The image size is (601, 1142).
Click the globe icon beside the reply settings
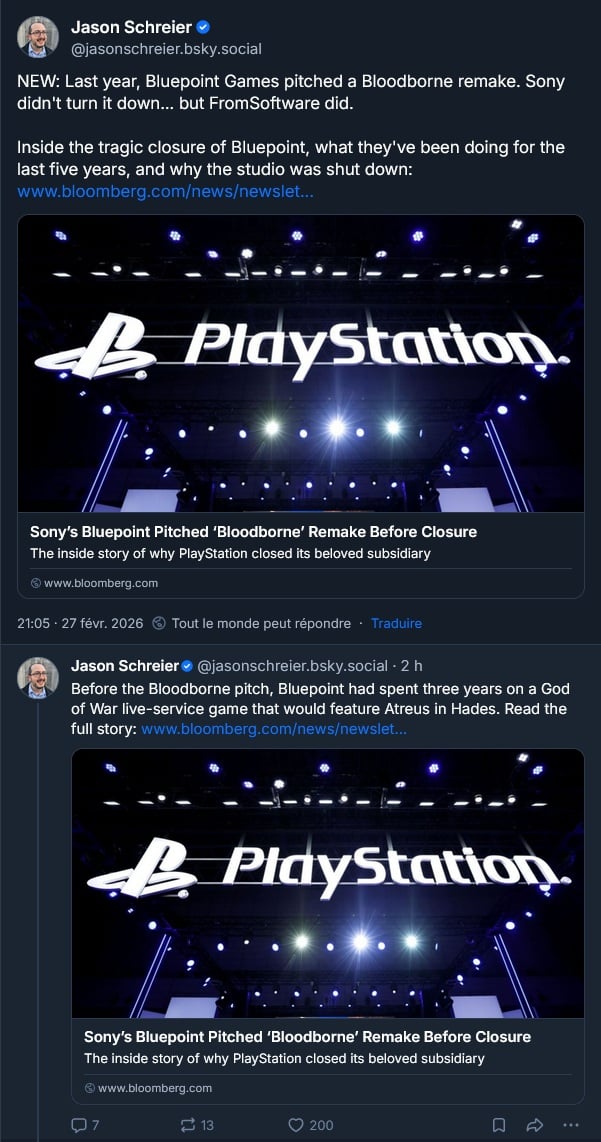pyautogui.click(x=159, y=623)
